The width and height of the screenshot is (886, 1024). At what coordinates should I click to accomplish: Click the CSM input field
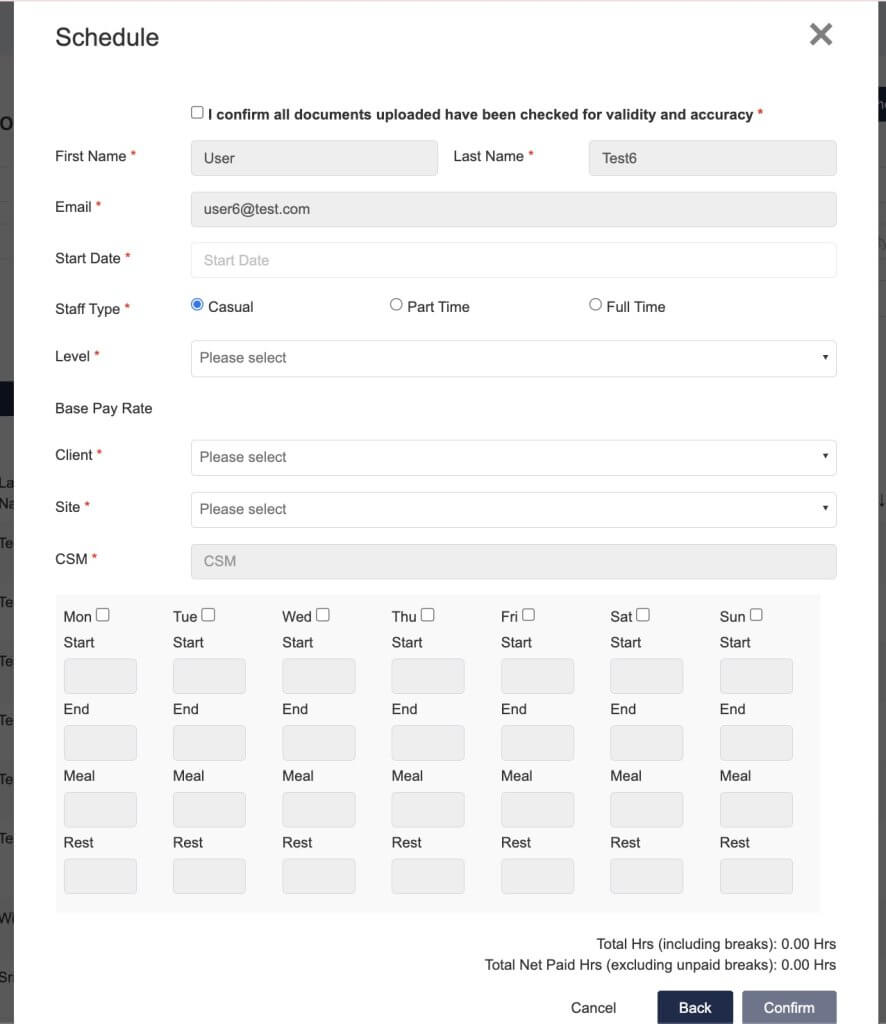pyautogui.click(x=513, y=562)
